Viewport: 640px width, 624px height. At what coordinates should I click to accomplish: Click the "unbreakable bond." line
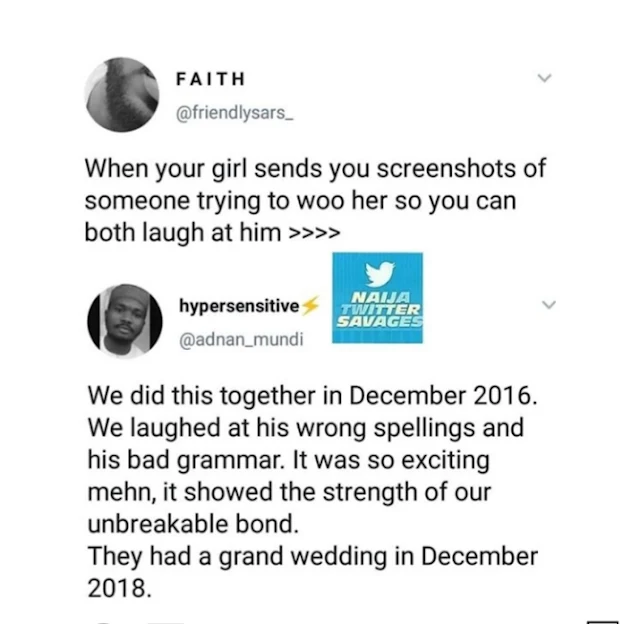tap(193, 524)
